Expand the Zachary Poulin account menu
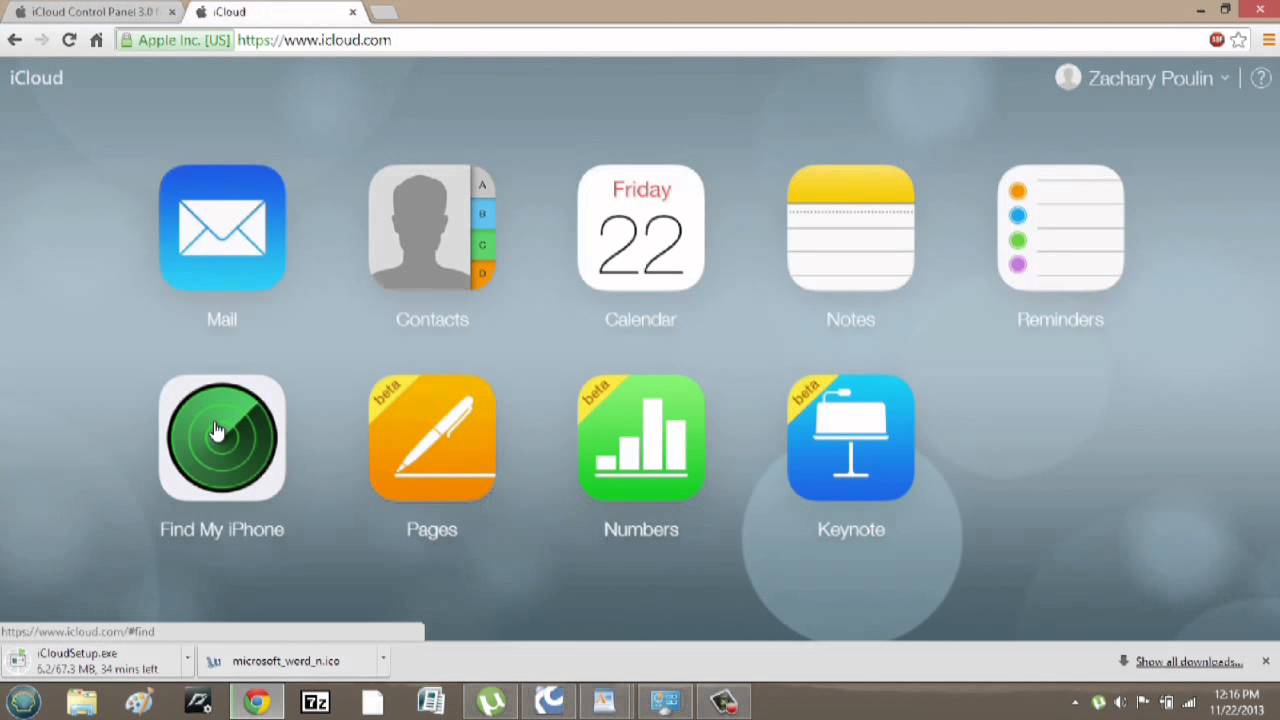This screenshot has width=1280, height=720. (x=1224, y=78)
